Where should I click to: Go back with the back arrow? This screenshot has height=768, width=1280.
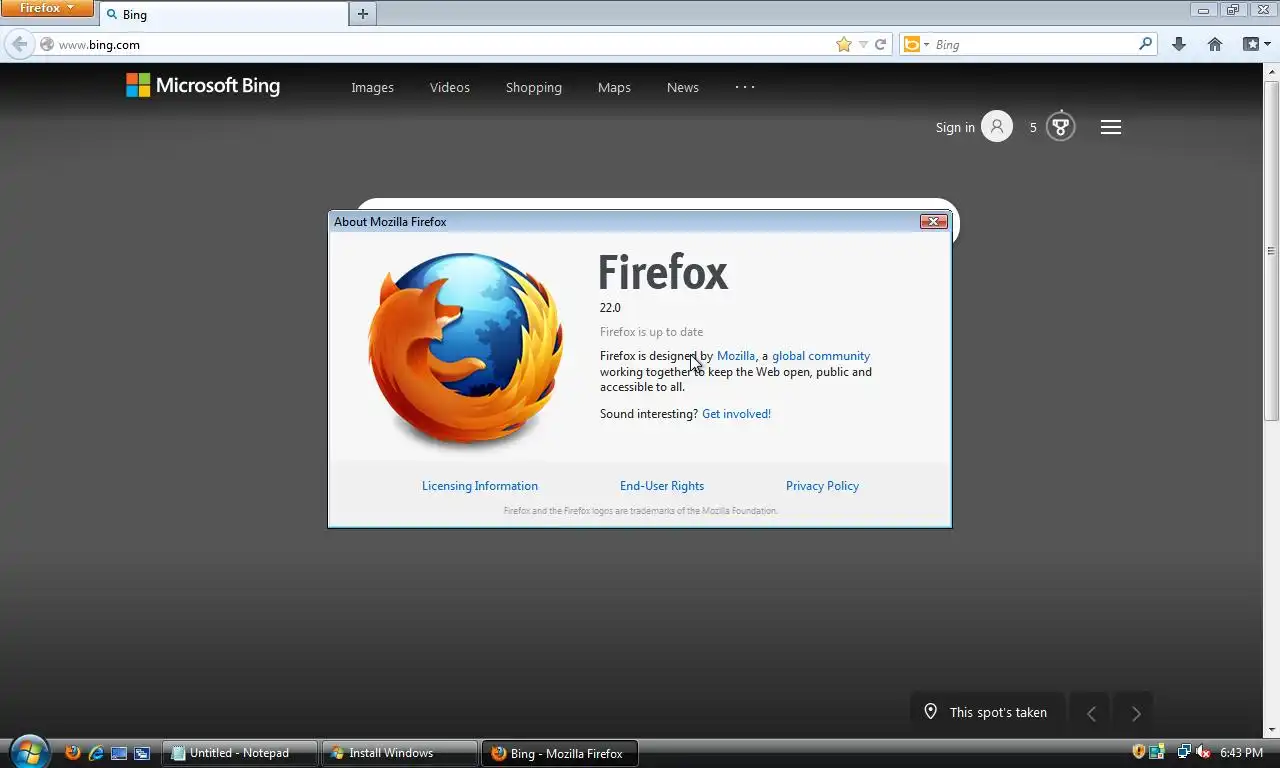tap(19, 44)
